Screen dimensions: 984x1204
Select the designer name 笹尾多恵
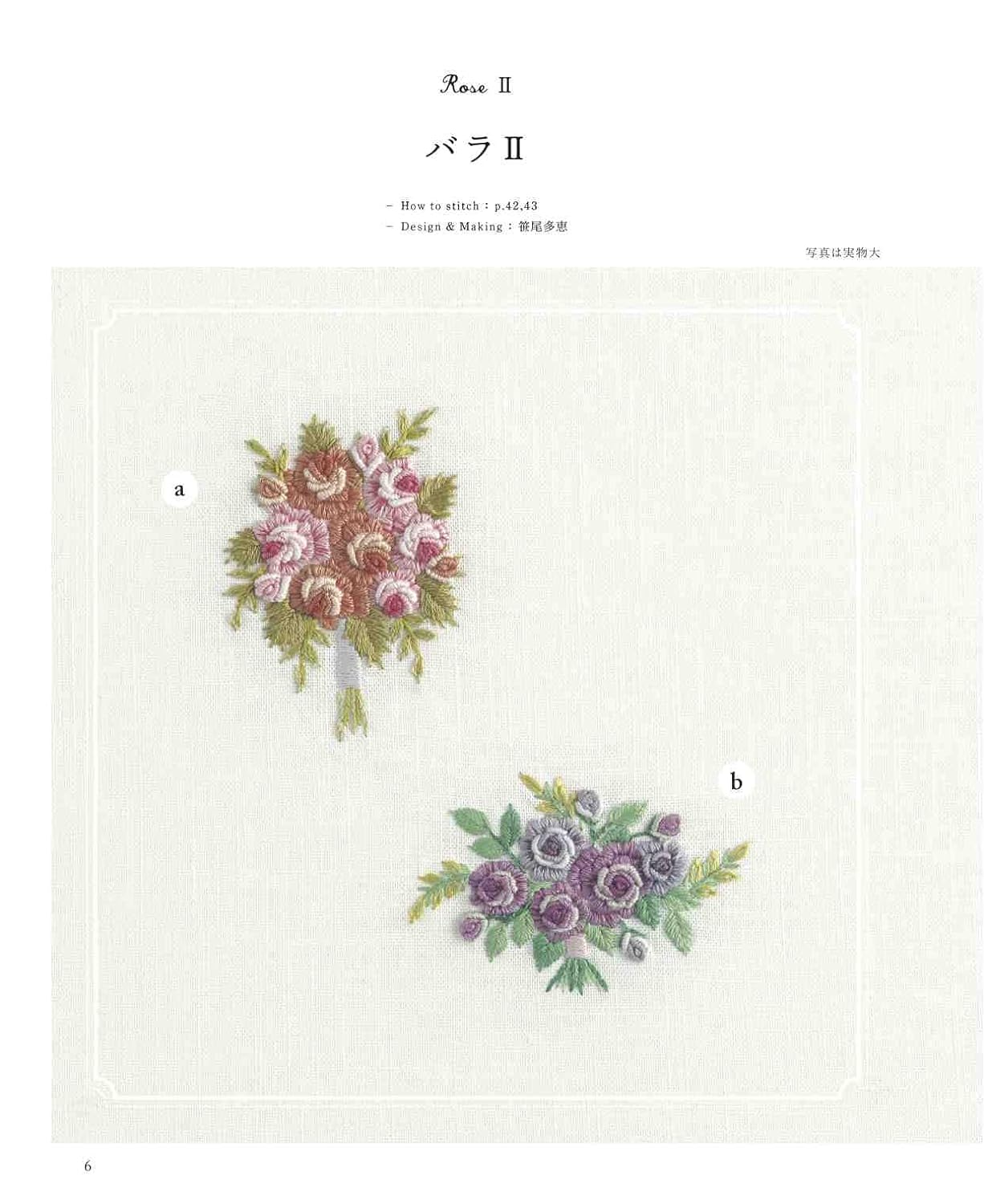tap(543, 227)
